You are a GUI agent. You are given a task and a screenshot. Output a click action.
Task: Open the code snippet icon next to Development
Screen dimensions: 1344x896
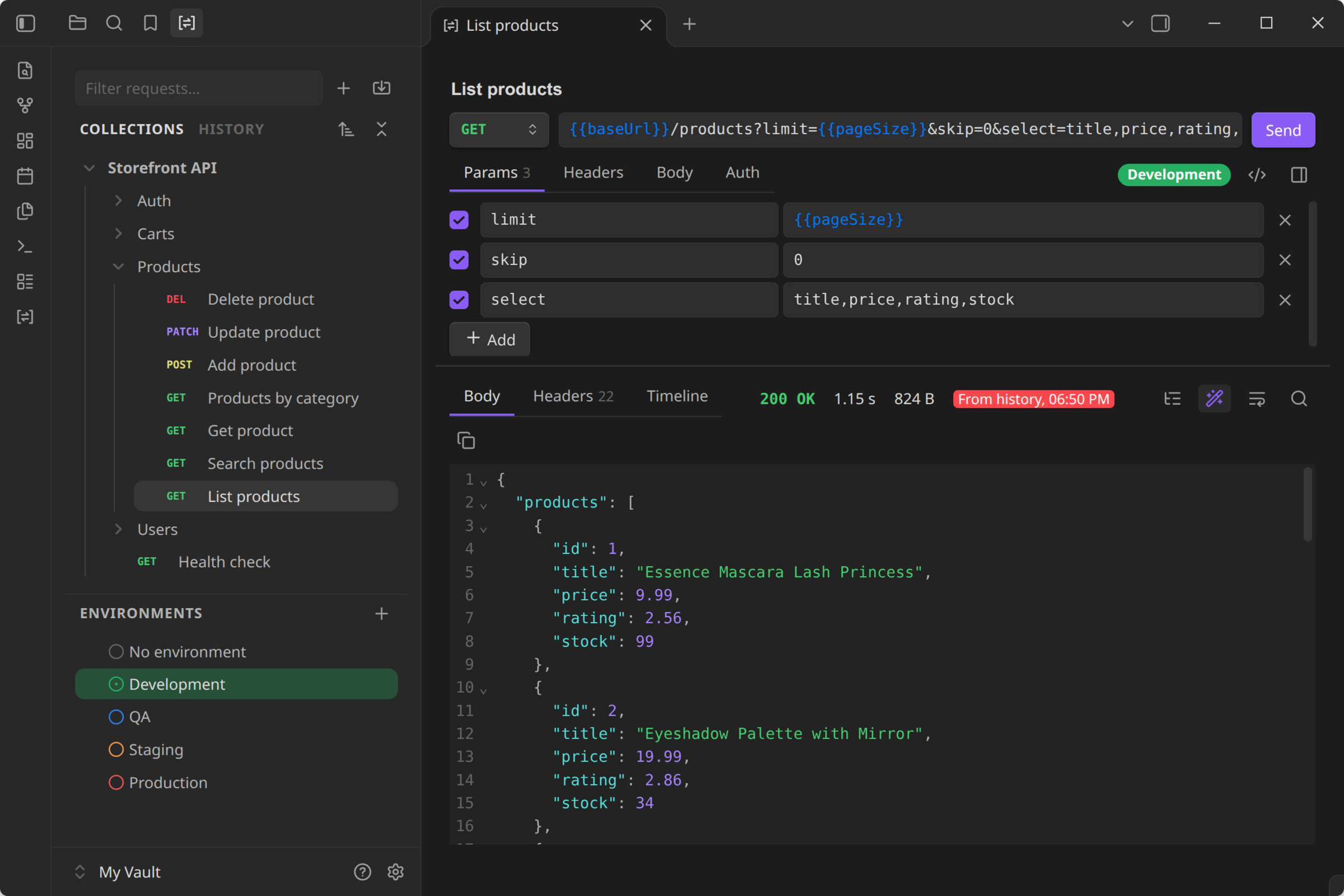pos(1257,175)
